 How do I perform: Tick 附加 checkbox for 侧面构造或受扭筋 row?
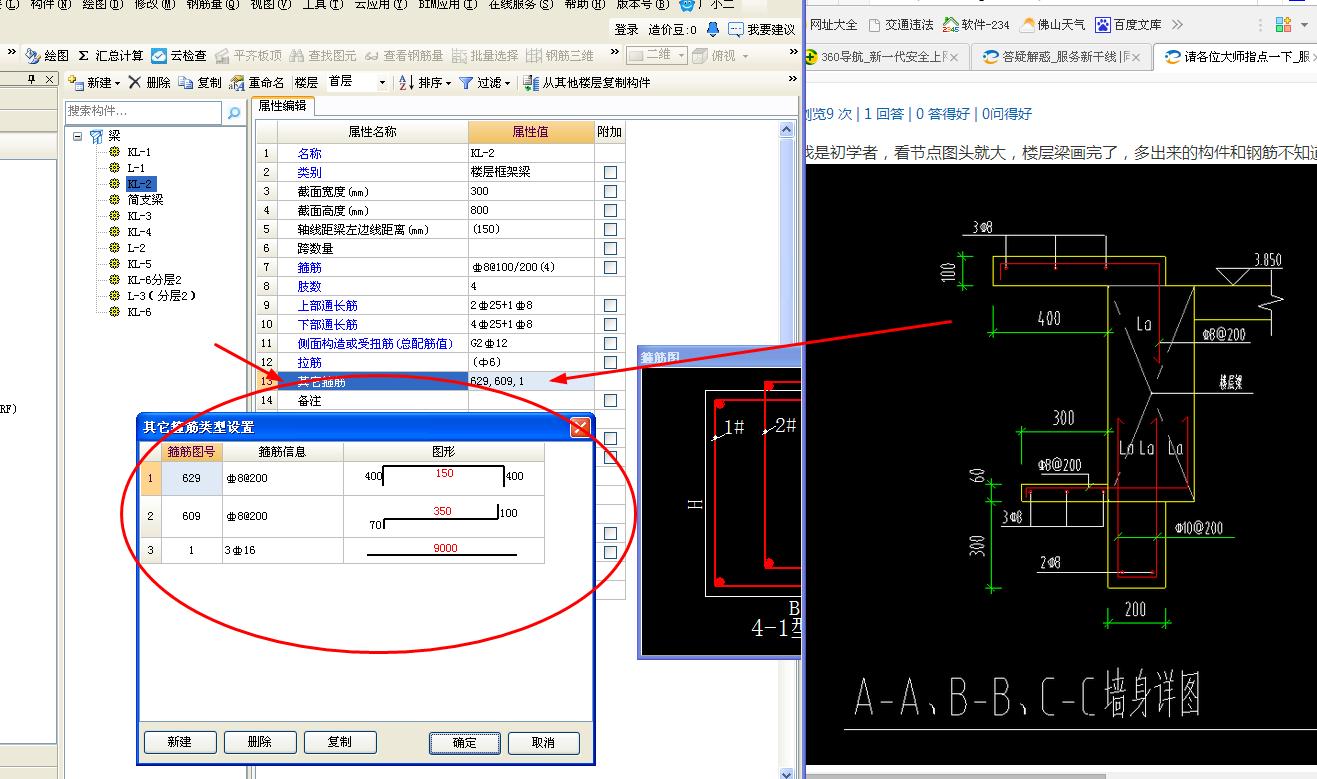(610, 343)
